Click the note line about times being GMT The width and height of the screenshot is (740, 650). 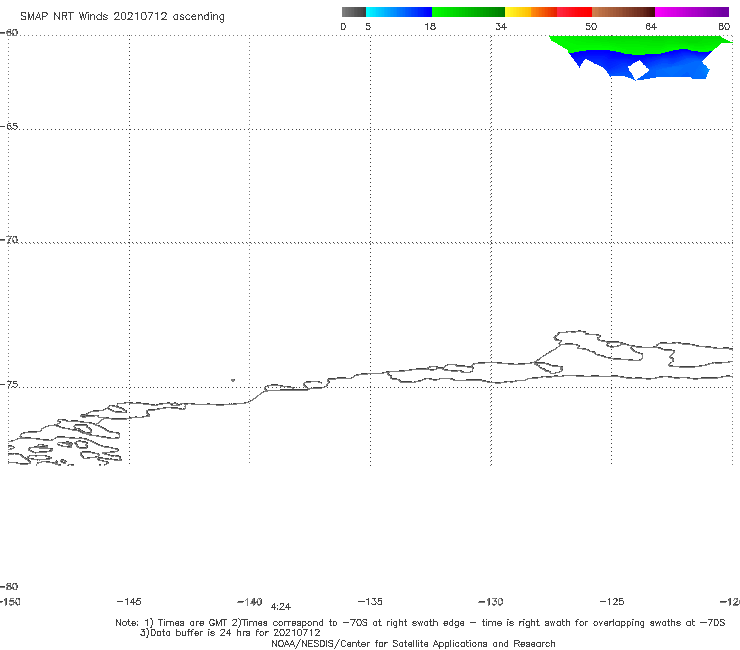[x=420, y=623]
